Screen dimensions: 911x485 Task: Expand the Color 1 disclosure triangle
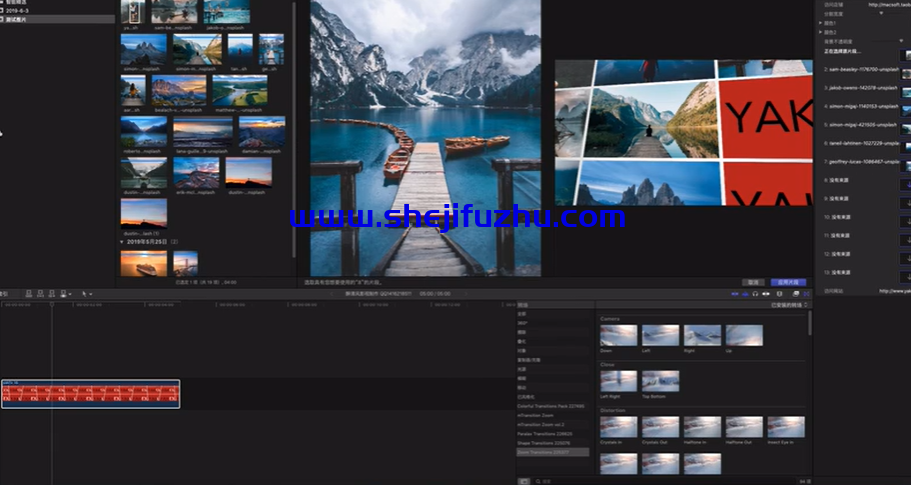pyautogui.click(x=820, y=23)
